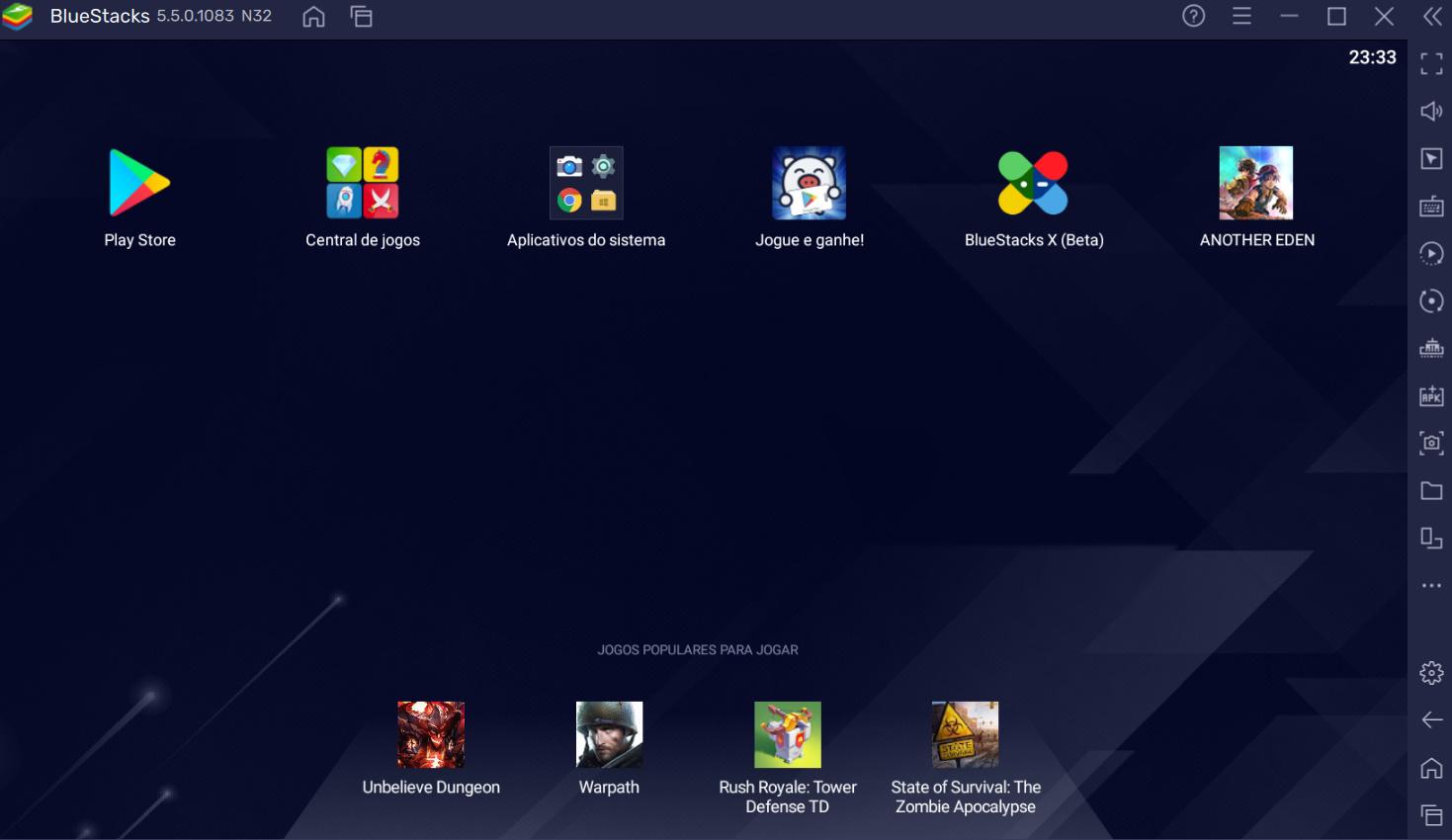Launch ANOTHER EDEN game

point(1256,184)
